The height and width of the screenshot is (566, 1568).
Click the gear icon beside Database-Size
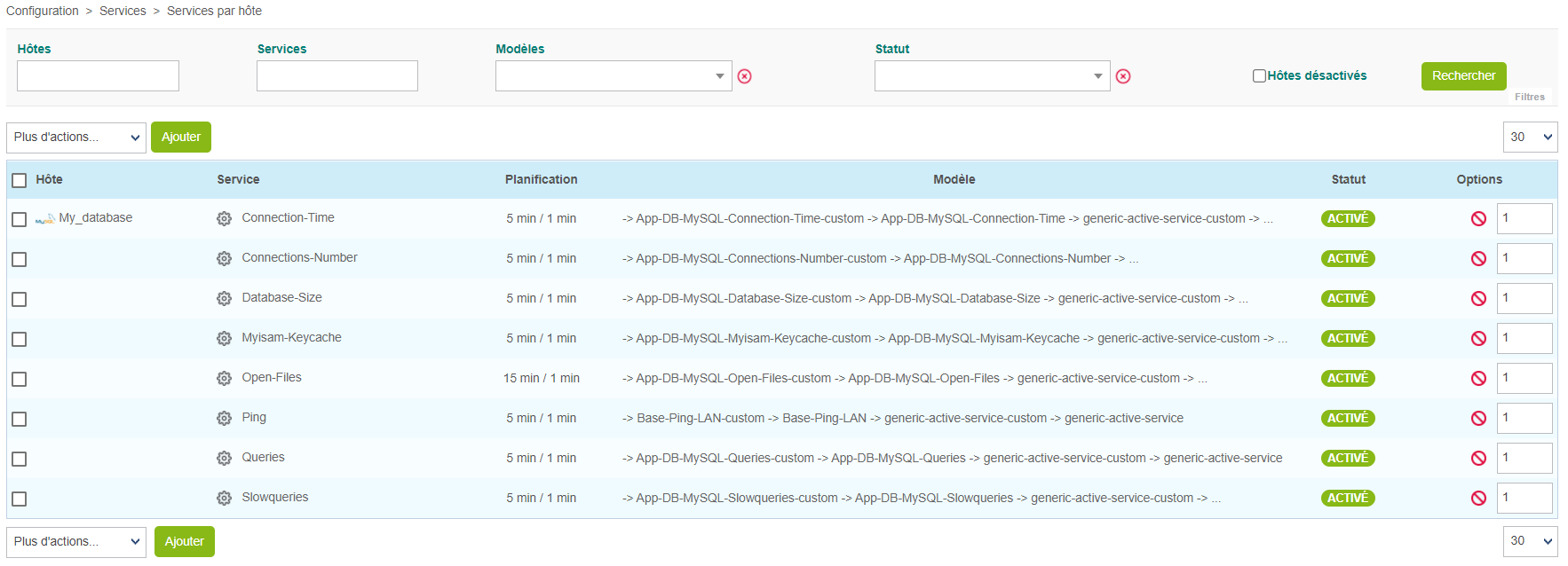point(224,299)
